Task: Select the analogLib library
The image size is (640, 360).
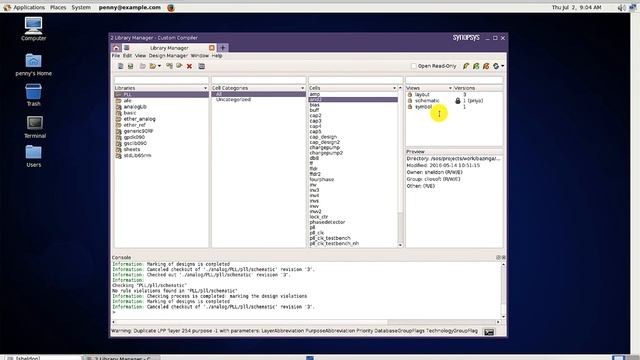Action: pos(135,107)
